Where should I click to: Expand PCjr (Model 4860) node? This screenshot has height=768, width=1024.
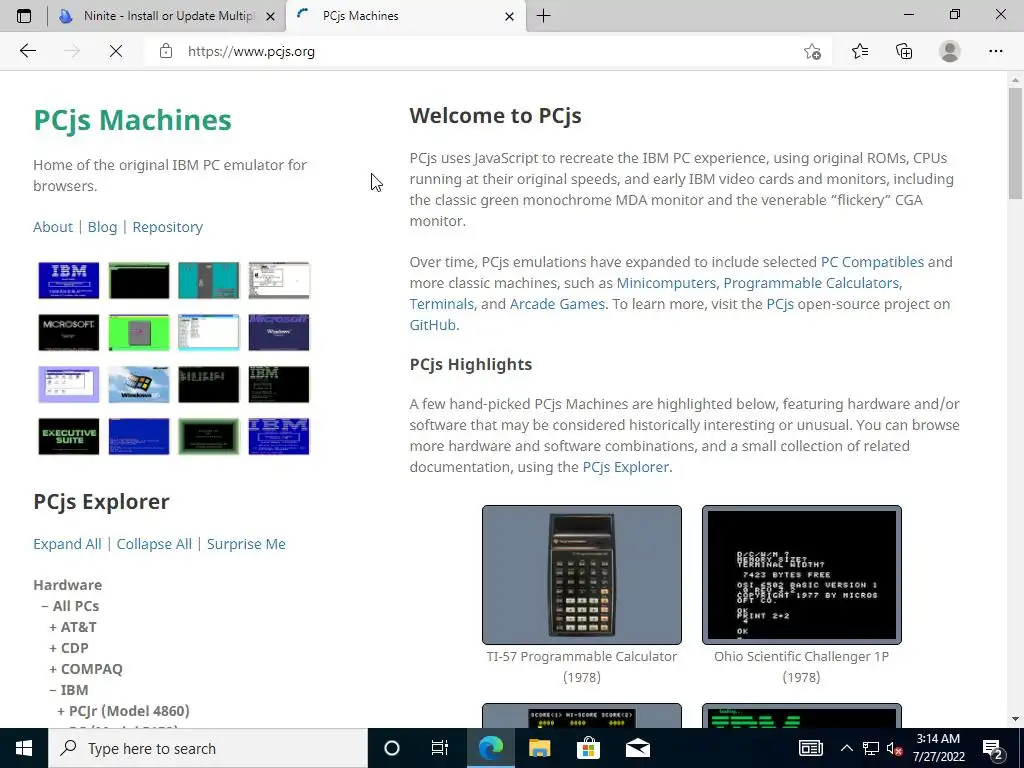(123, 711)
